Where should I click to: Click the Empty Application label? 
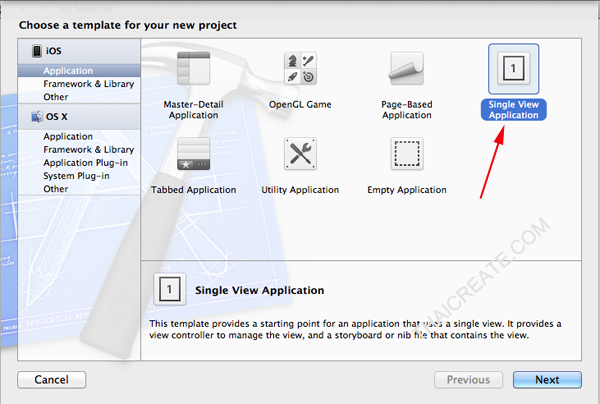coord(407,190)
